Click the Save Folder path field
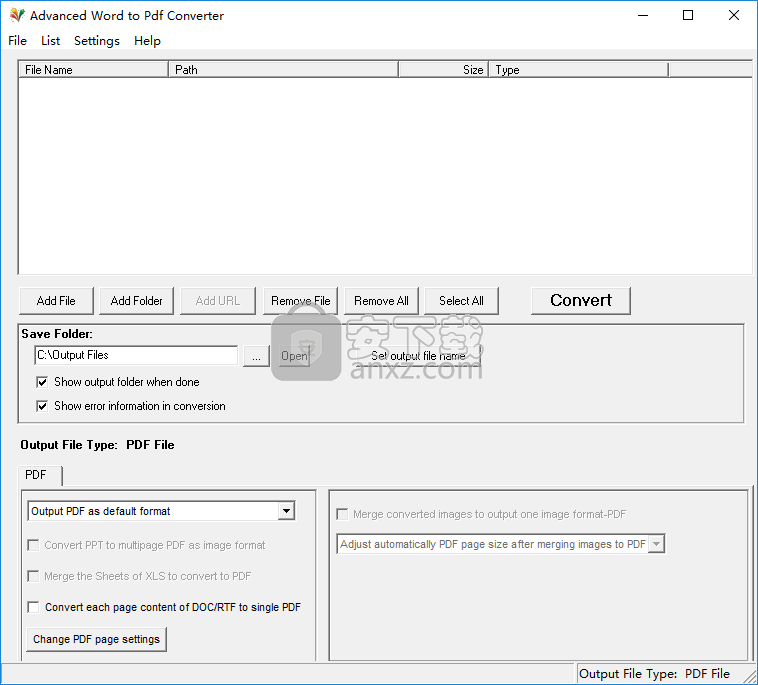 pyautogui.click(x=136, y=355)
